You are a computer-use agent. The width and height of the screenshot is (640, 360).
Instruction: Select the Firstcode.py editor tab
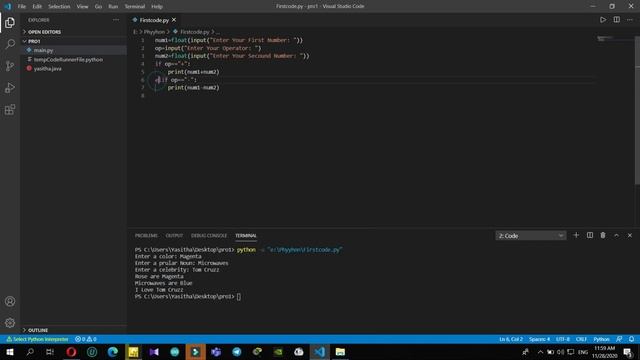(154, 20)
